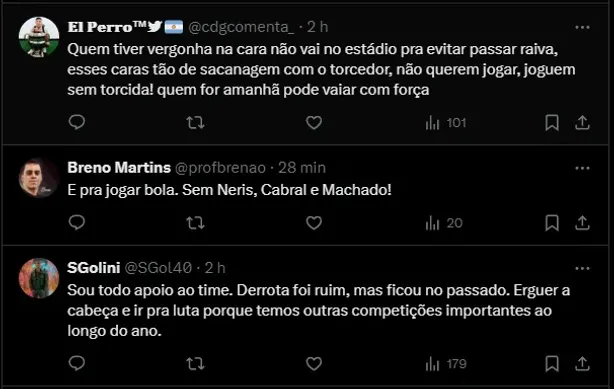Screen dimensions: 614x389
Task: Share El Perro's tweet
Action: [582, 123]
